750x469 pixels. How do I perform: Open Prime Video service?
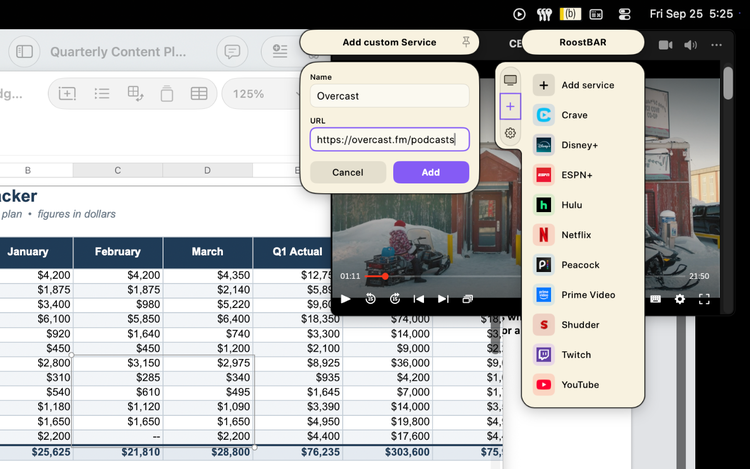[583, 295]
